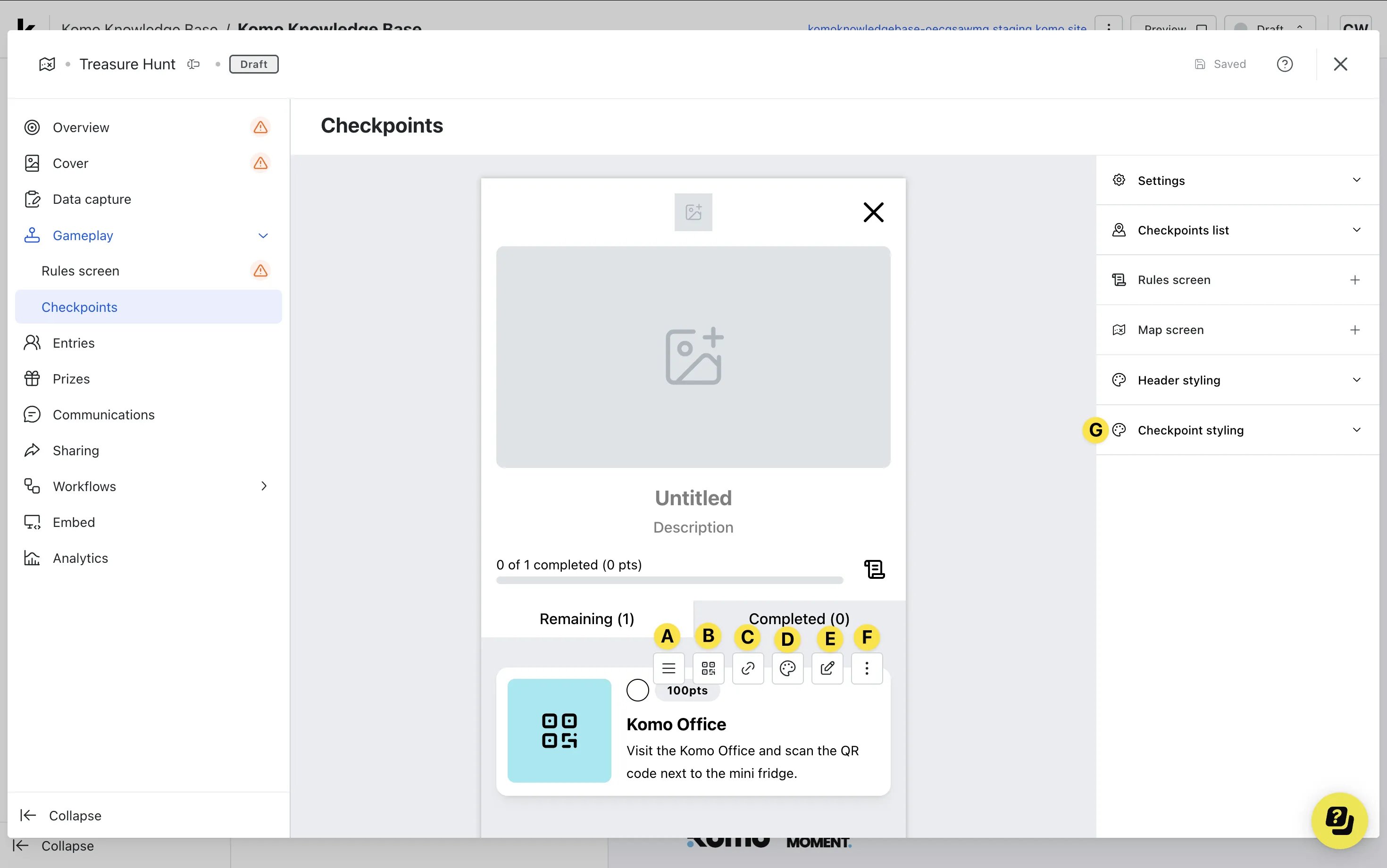
Task: Open Rules screen sidebar item
Action: coord(148,271)
